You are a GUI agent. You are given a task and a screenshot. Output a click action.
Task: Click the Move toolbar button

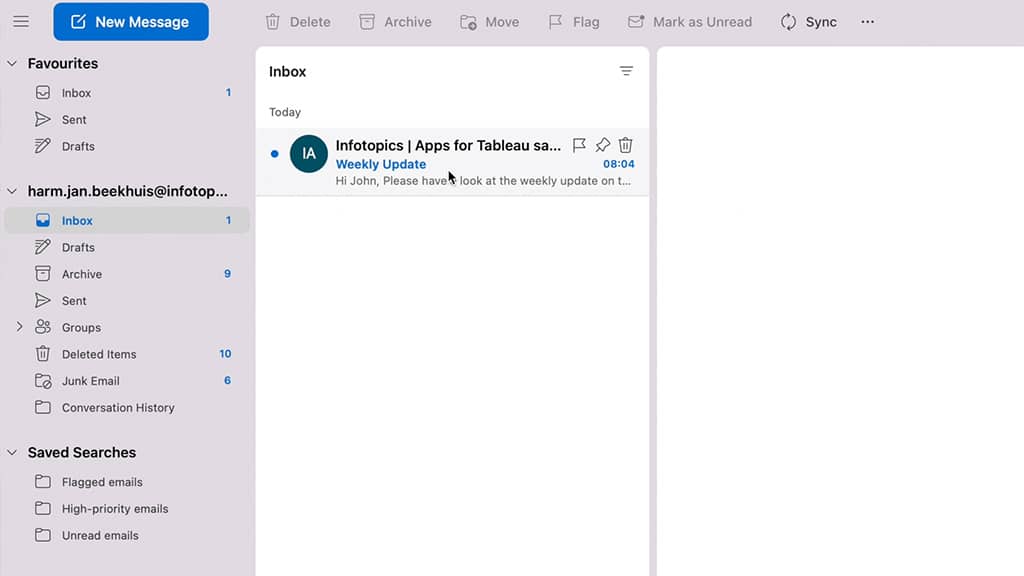coord(490,22)
